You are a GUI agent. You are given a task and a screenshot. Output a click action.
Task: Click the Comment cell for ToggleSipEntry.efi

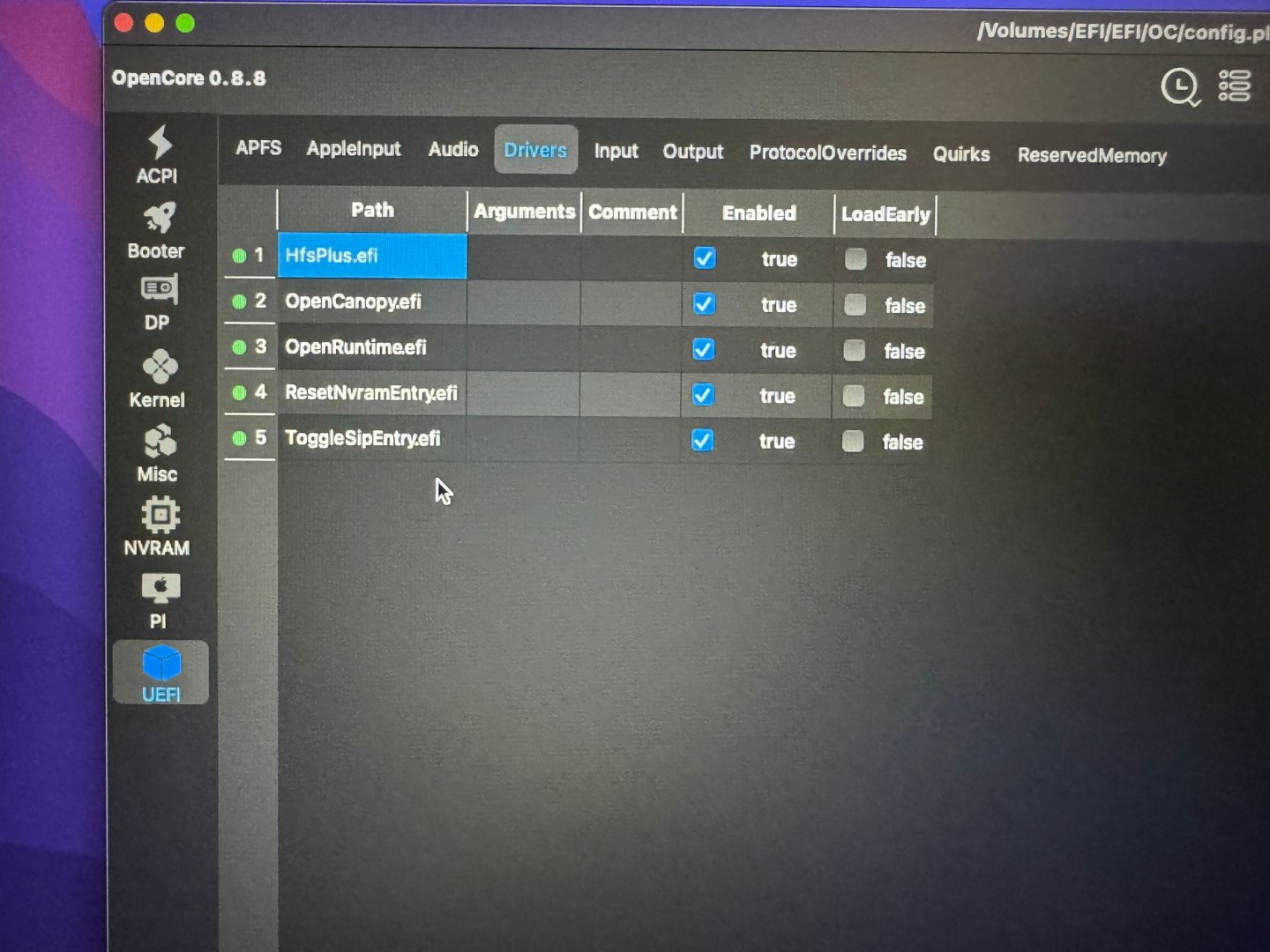pos(630,440)
